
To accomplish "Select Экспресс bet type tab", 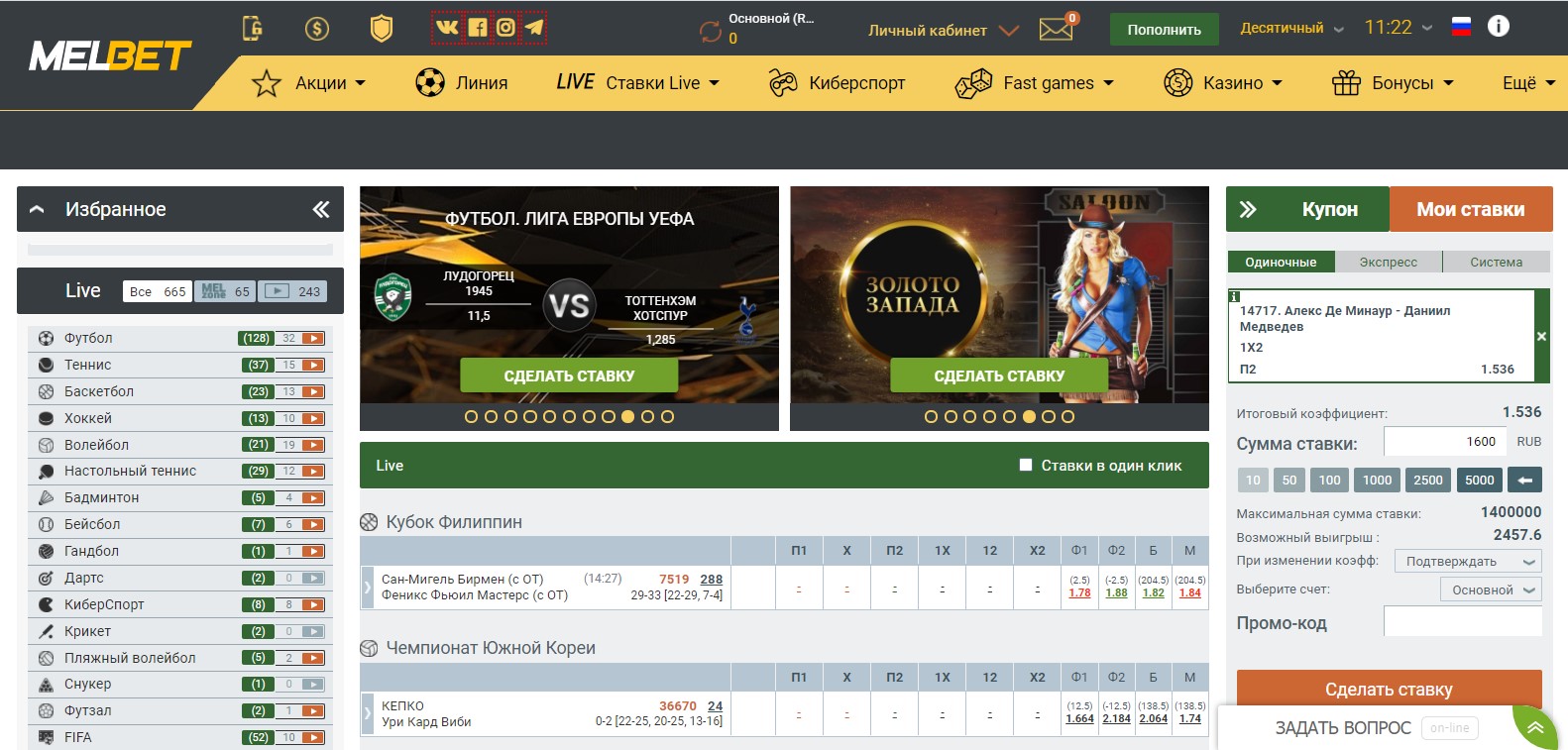I will pyautogui.click(x=1388, y=262).
